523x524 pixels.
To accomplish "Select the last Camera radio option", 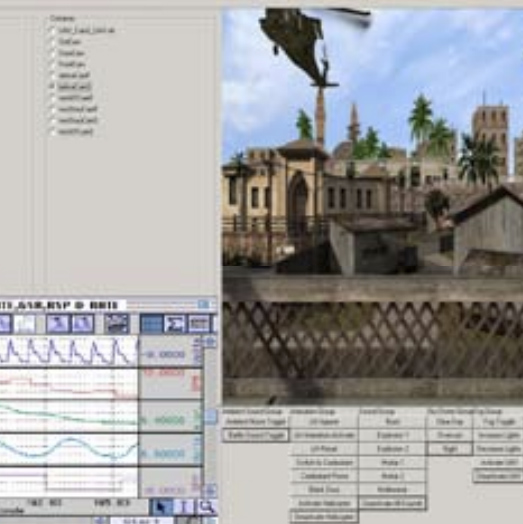I will coord(52,131).
